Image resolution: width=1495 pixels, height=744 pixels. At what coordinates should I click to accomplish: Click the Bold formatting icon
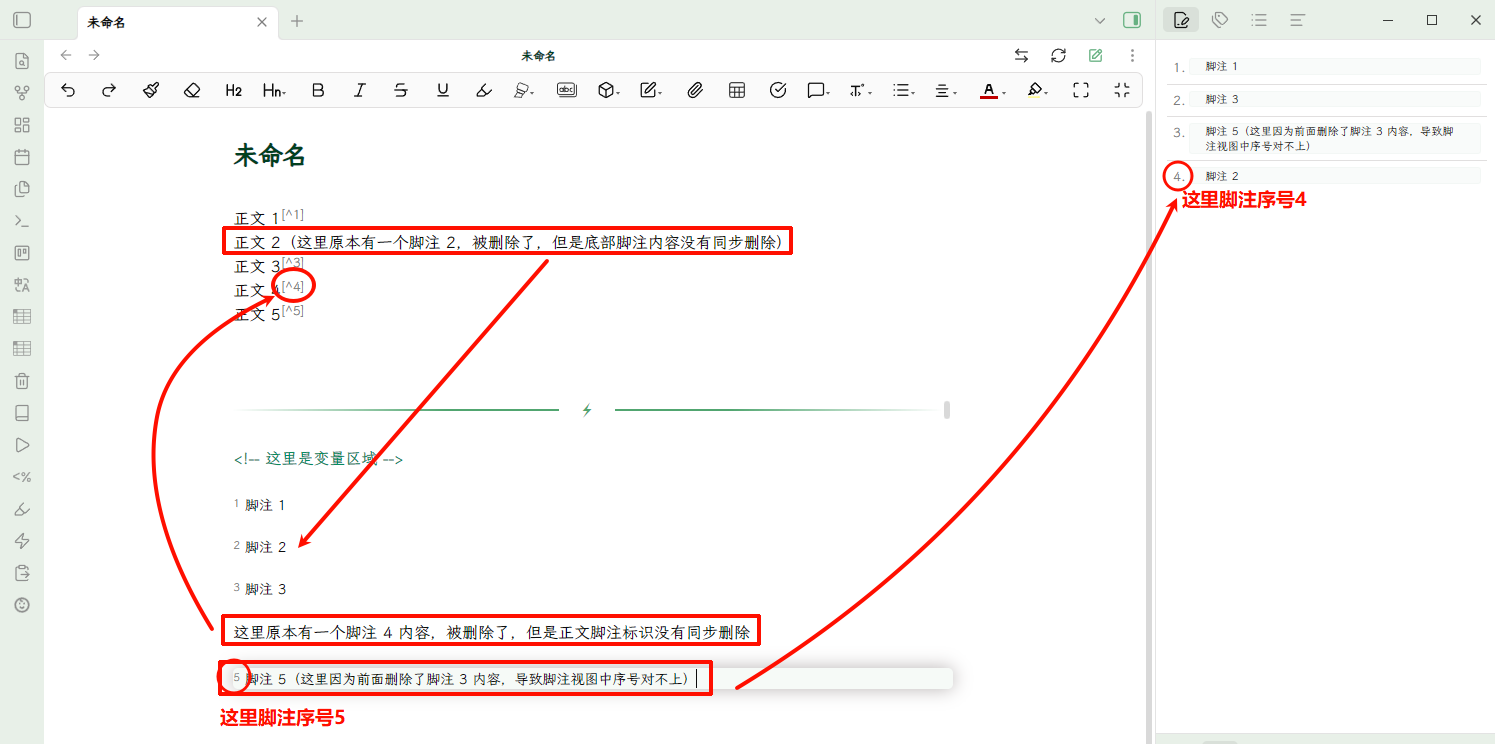click(318, 90)
